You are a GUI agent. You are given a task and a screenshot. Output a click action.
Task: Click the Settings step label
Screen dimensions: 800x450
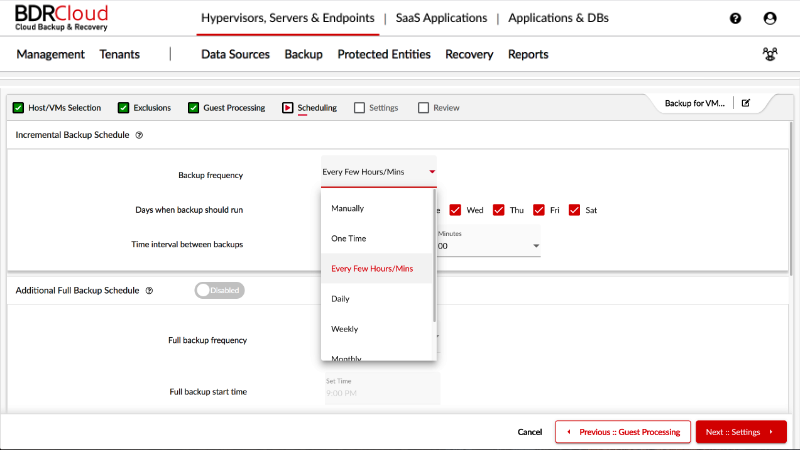(x=384, y=108)
